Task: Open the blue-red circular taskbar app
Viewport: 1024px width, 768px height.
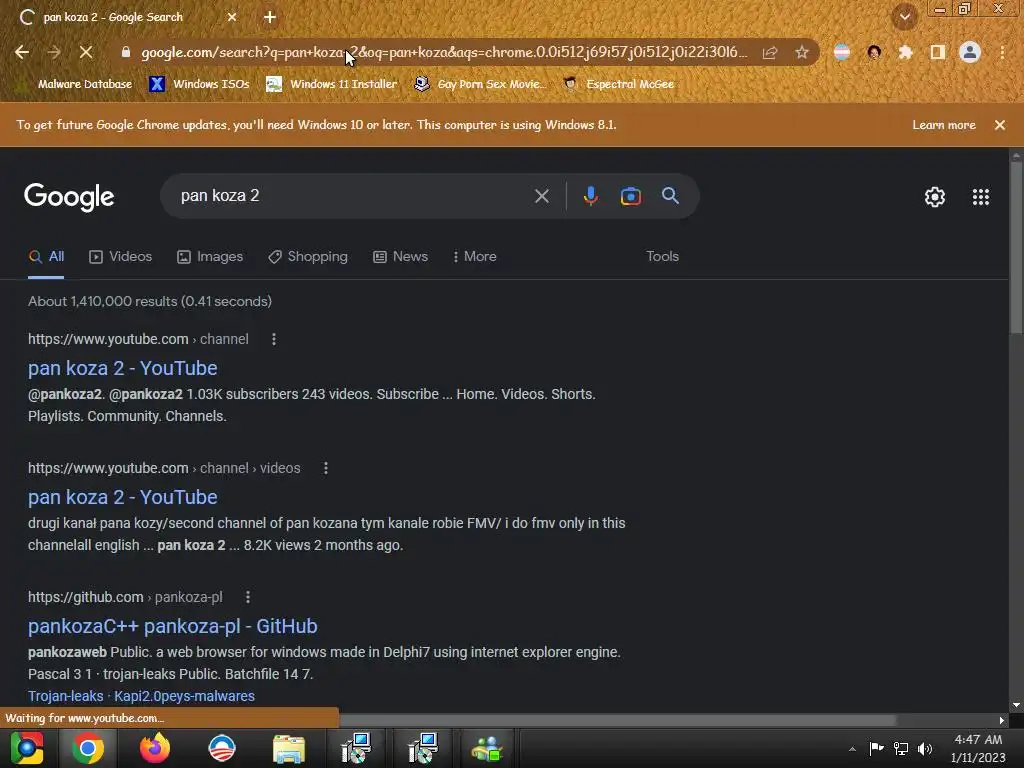Action: 221,748
